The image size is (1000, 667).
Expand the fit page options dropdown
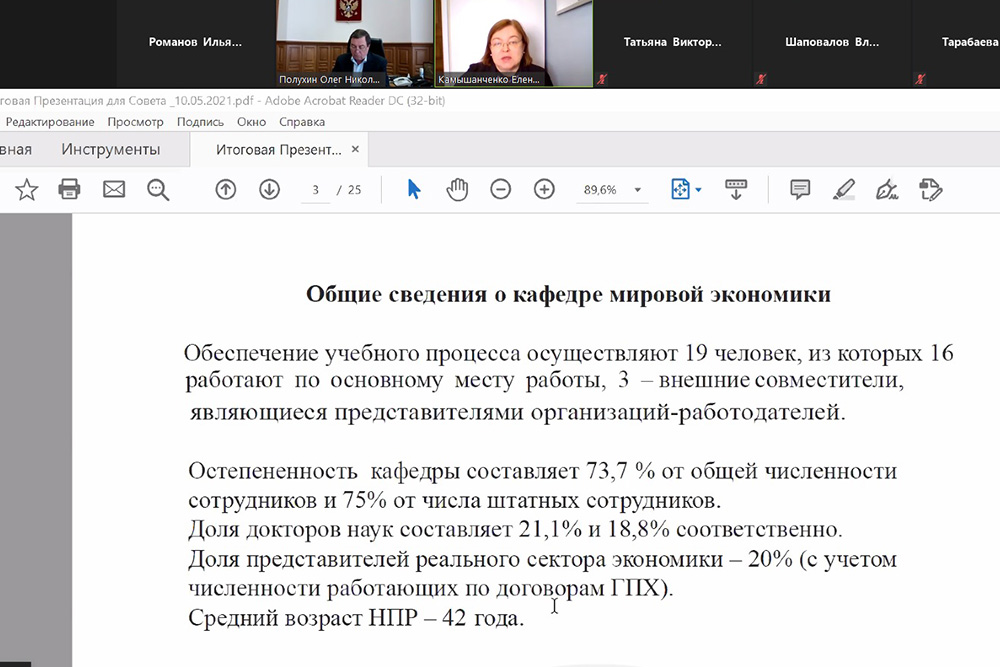tap(698, 190)
